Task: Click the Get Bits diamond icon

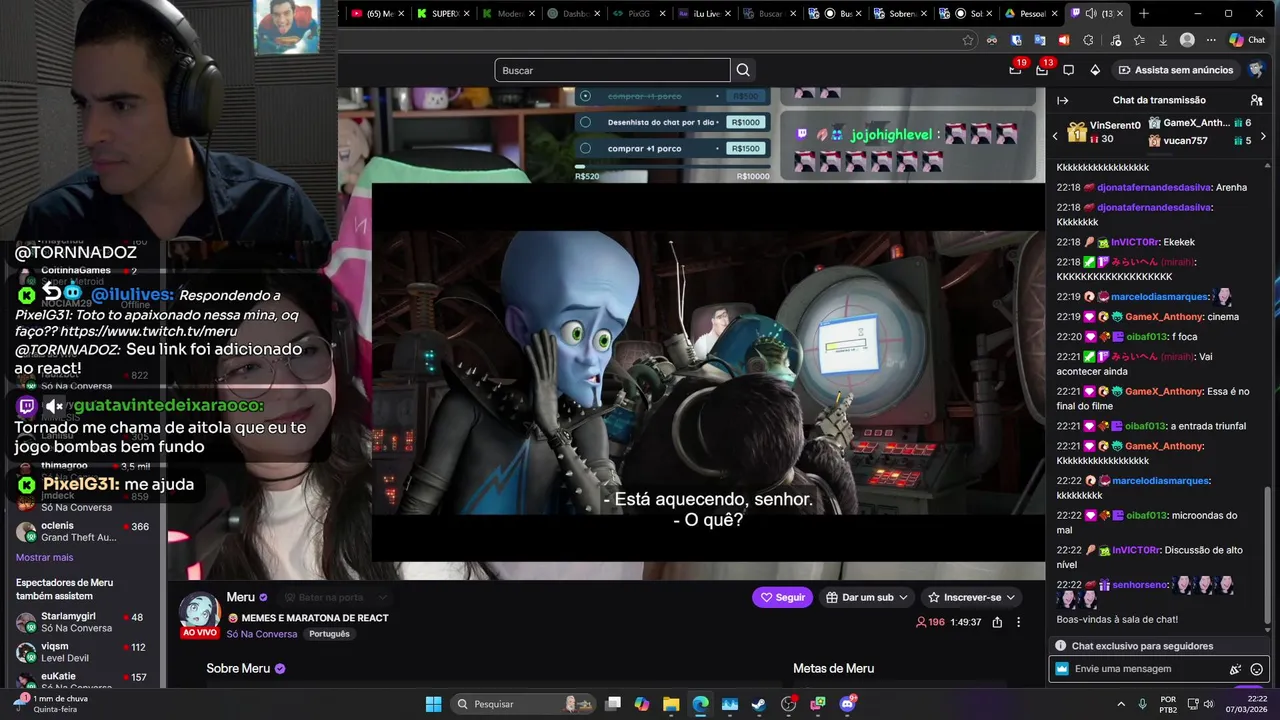Action: pos(1095,70)
